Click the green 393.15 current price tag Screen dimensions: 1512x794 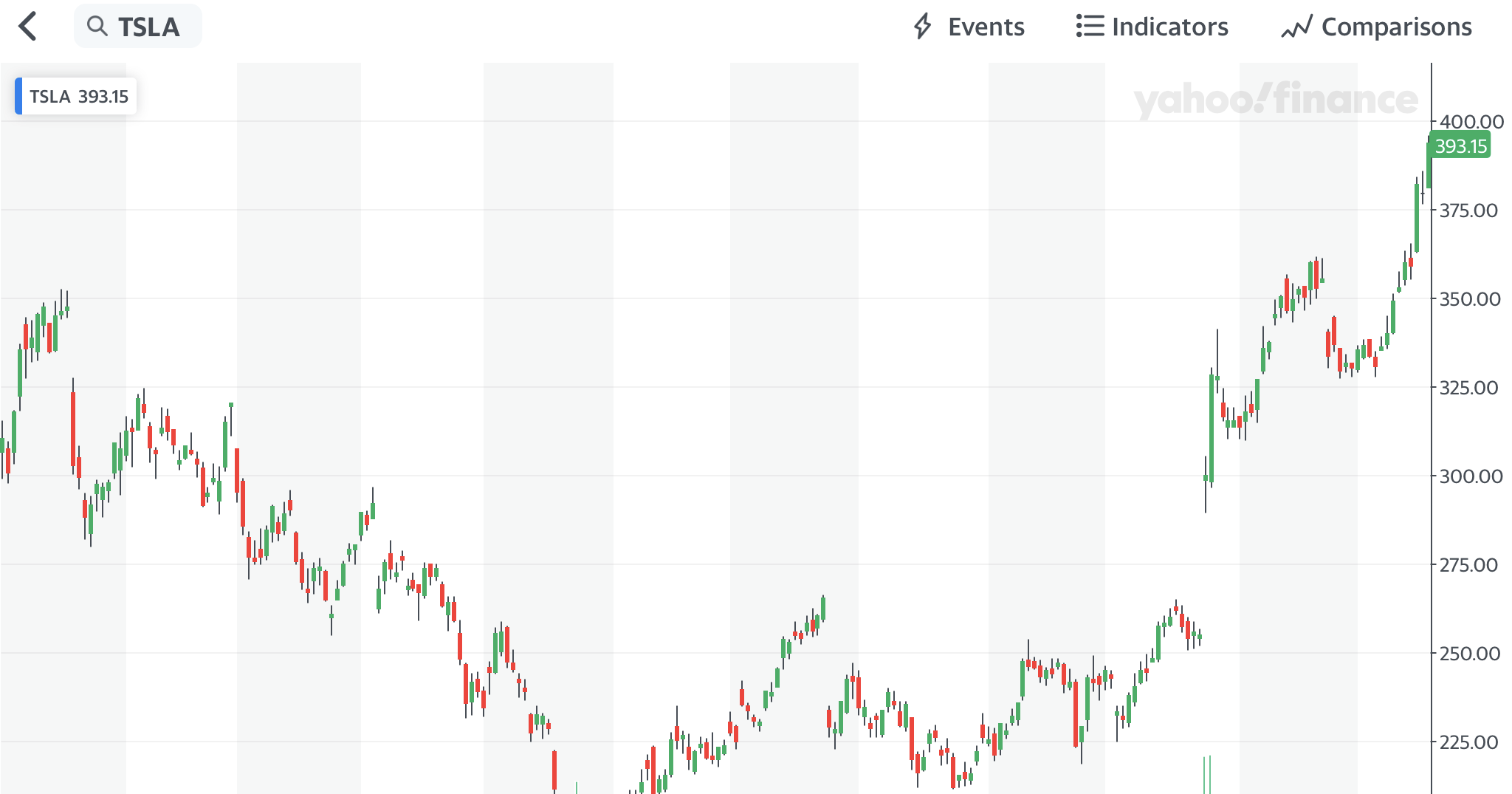coord(1460,146)
